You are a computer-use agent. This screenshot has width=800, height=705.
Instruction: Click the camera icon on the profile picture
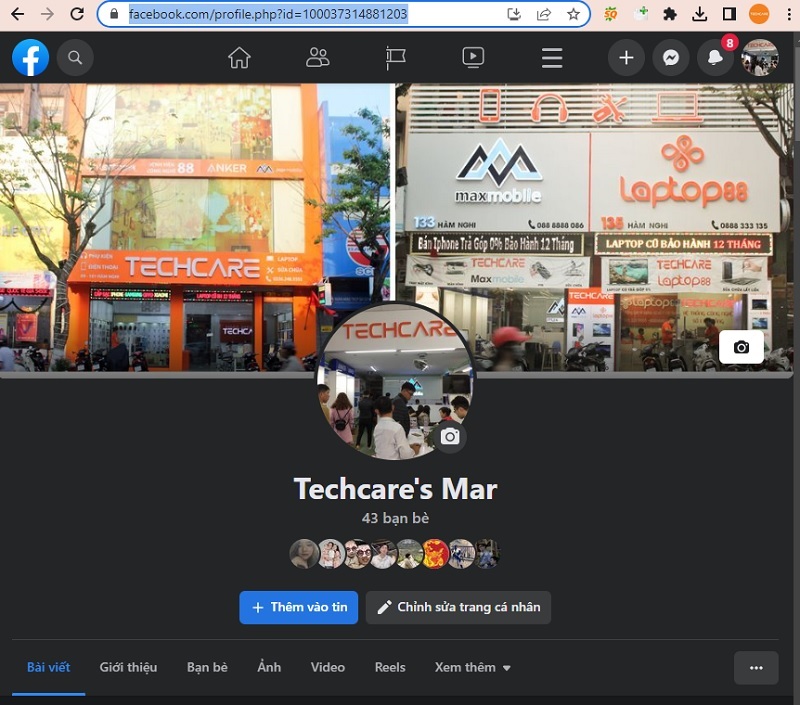[x=450, y=437]
